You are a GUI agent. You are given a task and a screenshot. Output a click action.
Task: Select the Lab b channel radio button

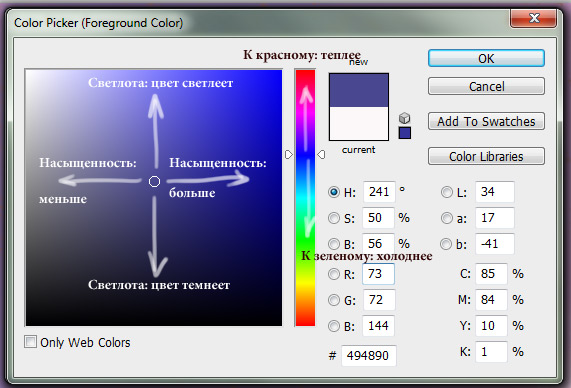[x=446, y=244]
